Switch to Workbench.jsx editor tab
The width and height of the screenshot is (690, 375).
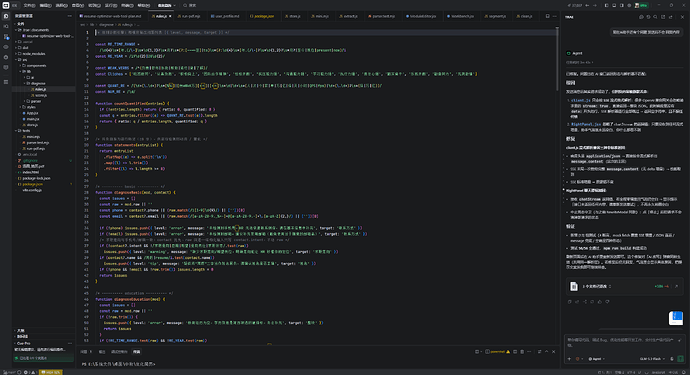point(462,16)
